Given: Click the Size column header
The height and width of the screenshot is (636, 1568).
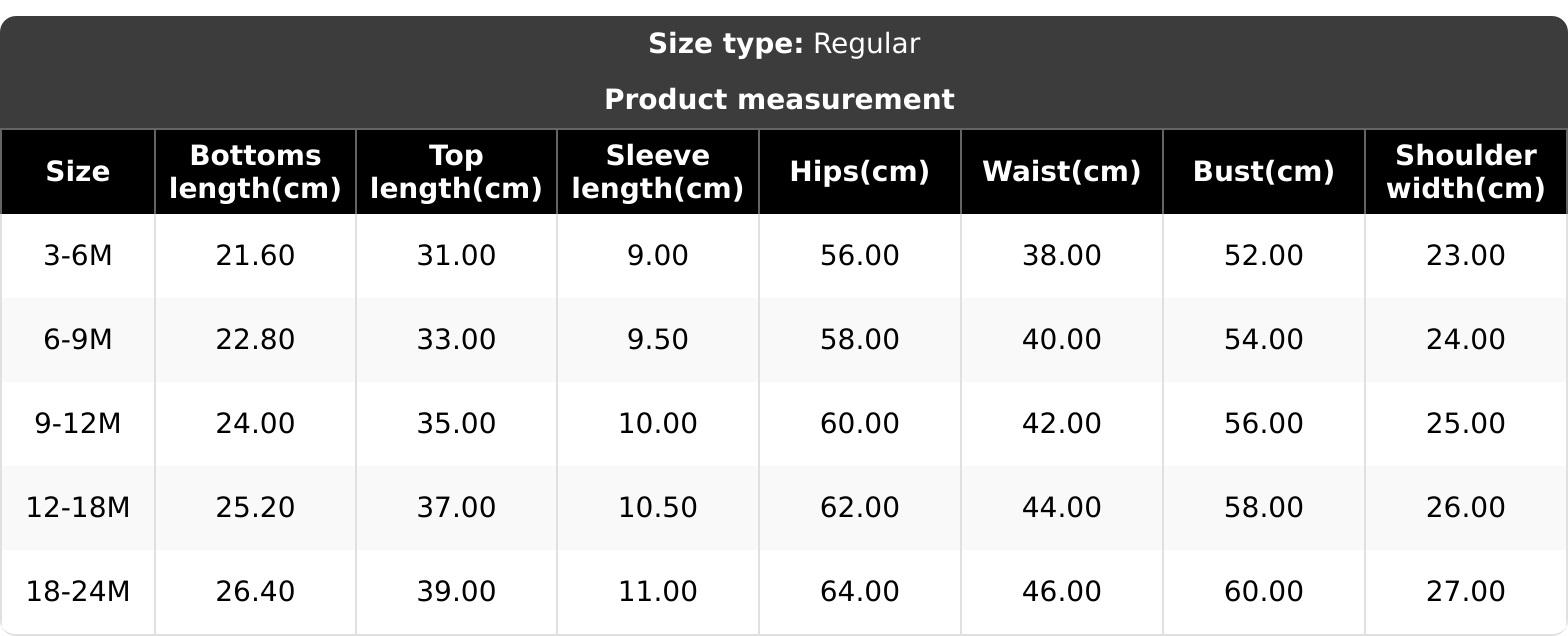Looking at the screenshot, I should click(78, 172).
